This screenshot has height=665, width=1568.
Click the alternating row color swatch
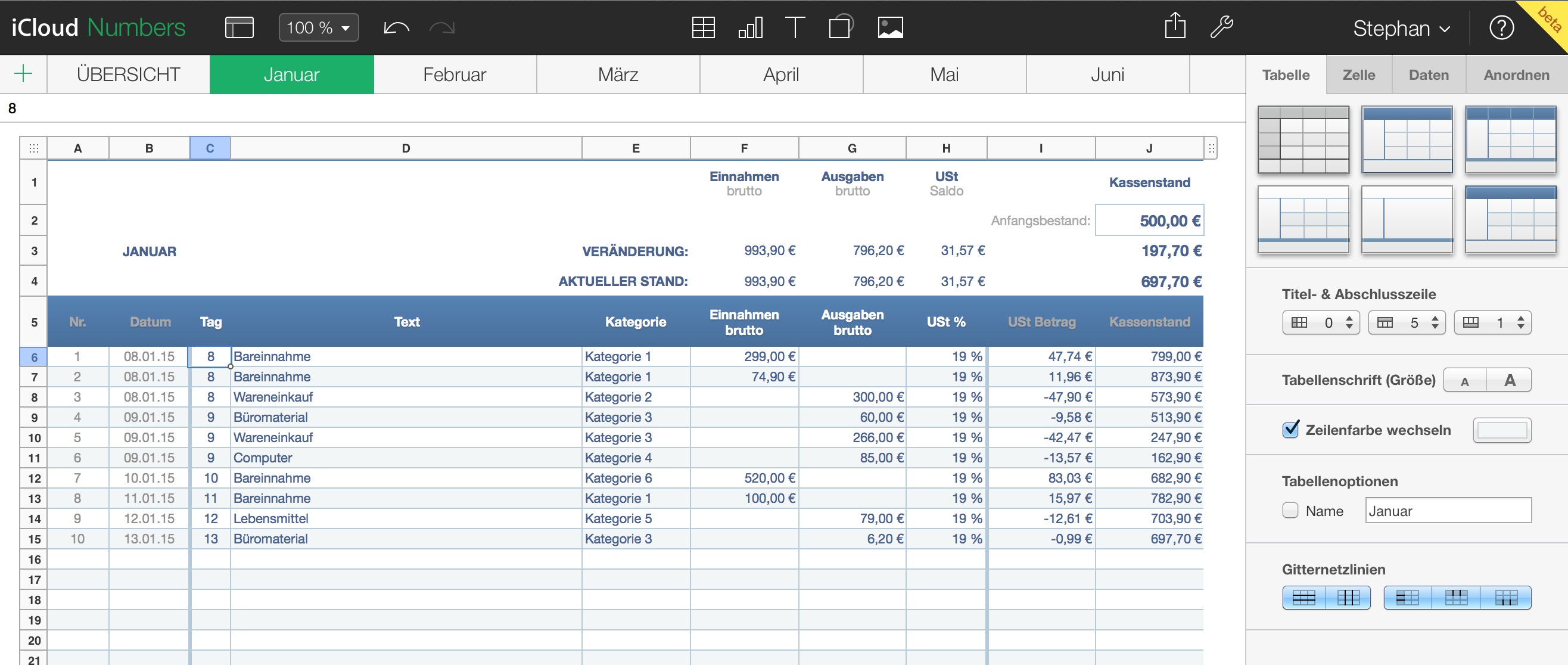(x=1502, y=431)
